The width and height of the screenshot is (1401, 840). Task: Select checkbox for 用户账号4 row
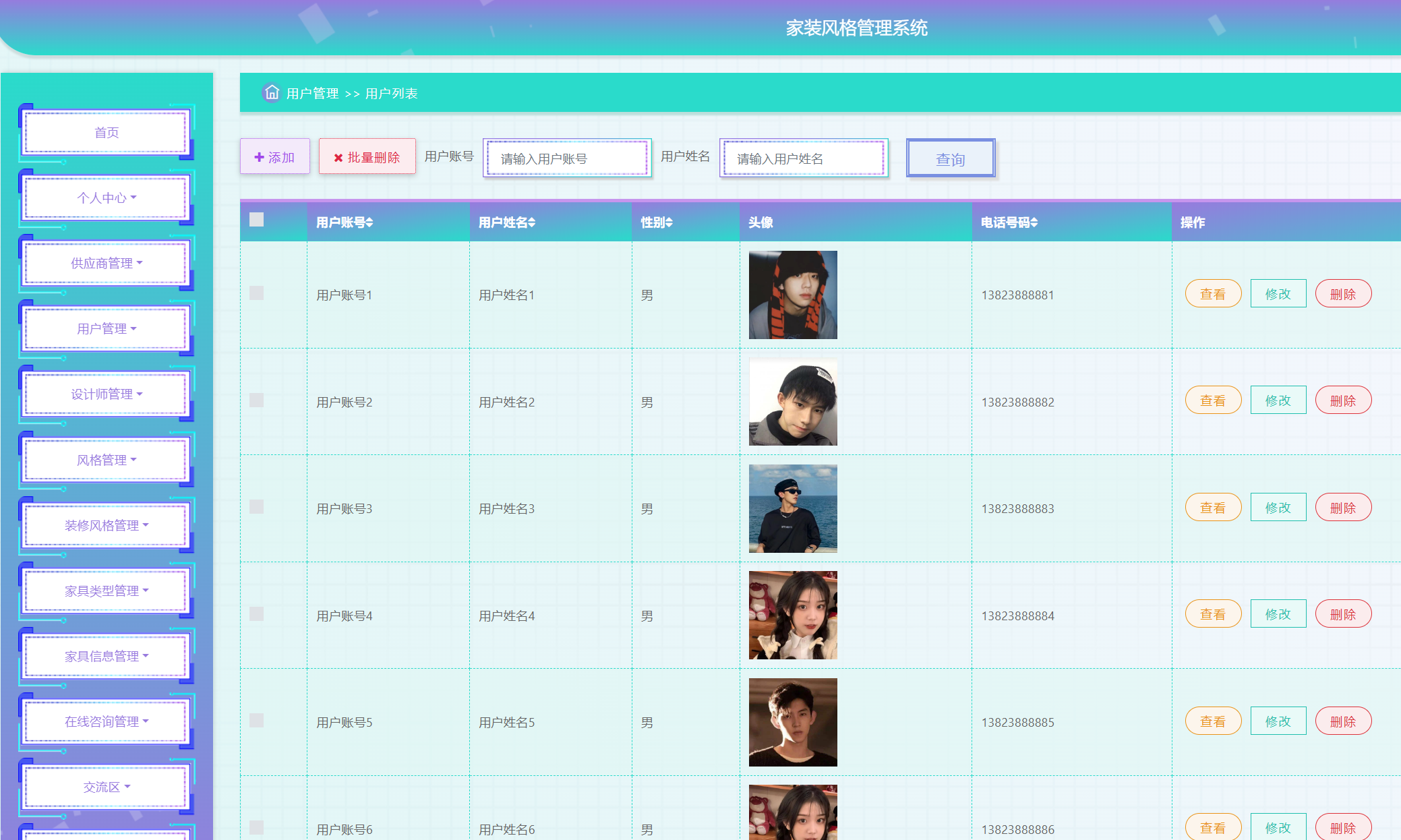tap(257, 614)
